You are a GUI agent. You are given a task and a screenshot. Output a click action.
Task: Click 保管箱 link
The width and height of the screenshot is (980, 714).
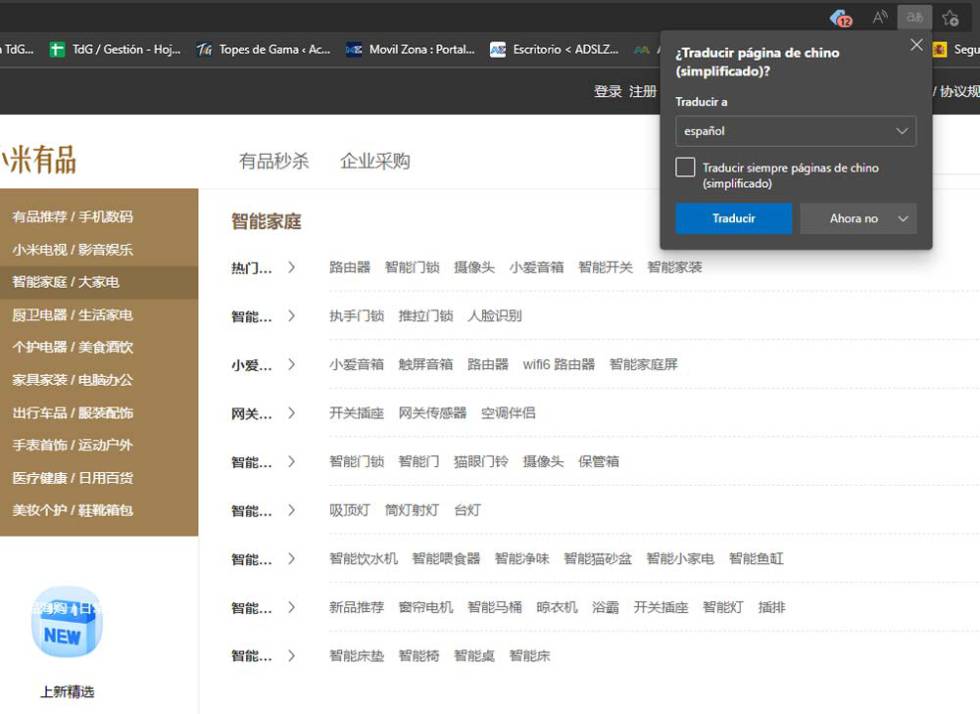point(599,461)
